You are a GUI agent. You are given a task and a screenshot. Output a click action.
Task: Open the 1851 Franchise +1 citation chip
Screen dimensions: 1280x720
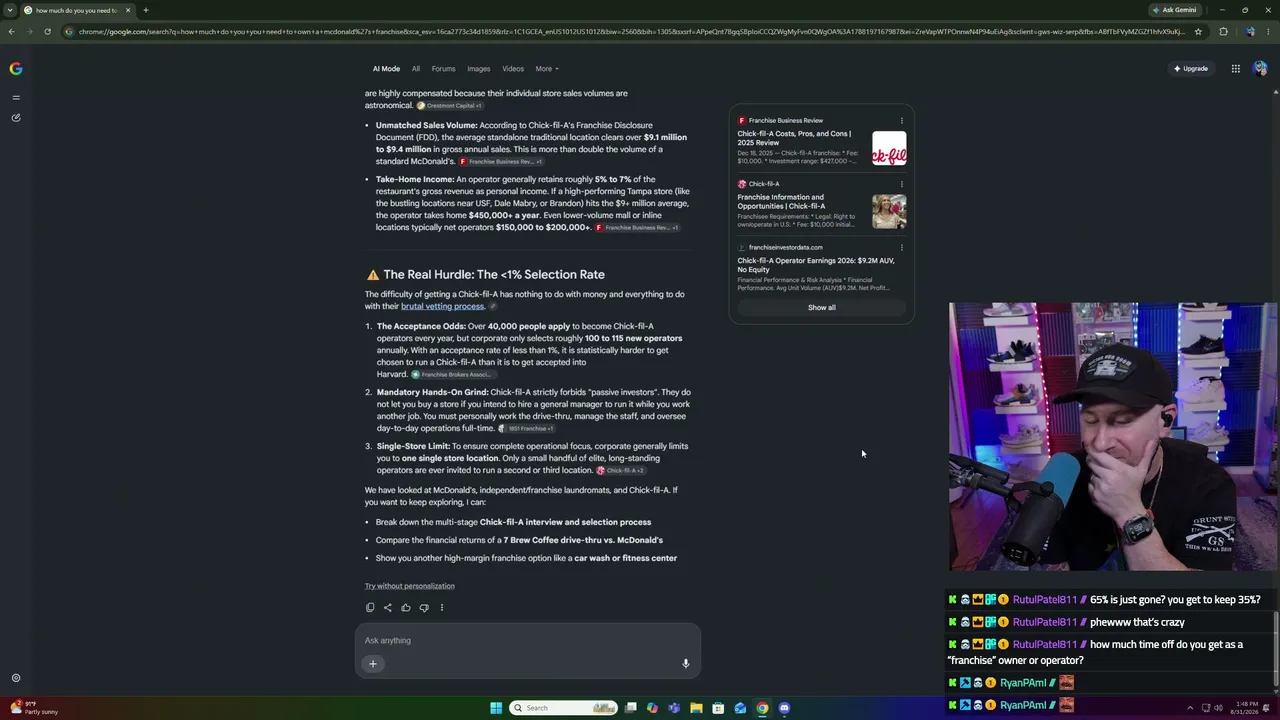pyautogui.click(x=527, y=428)
